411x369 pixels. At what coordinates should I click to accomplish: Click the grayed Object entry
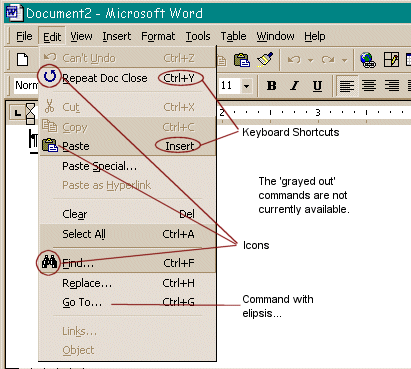click(128, 350)
